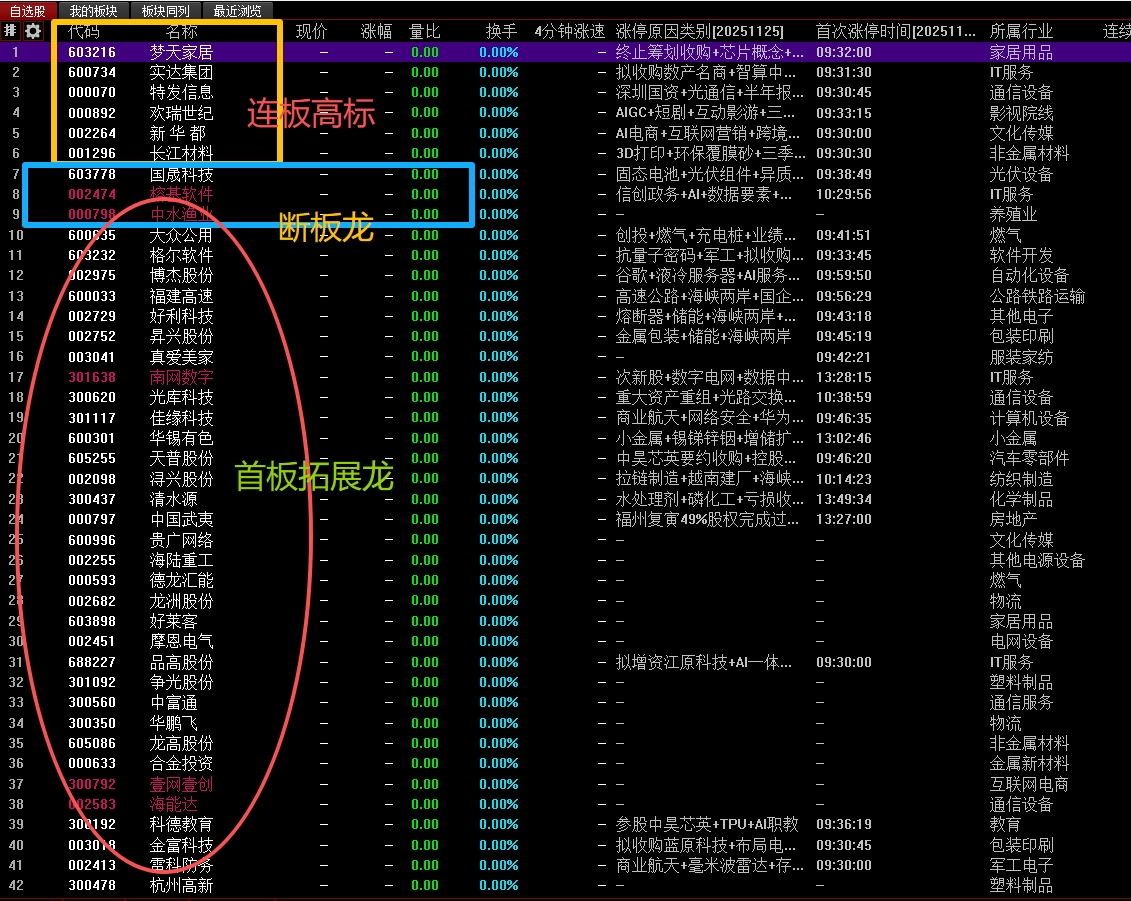Sort by the 现价 column header

pyautogui.click(x=312, y=32)
